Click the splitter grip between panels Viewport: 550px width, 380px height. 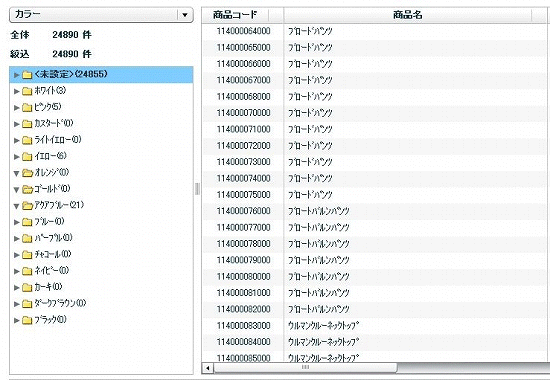point(197,189)
